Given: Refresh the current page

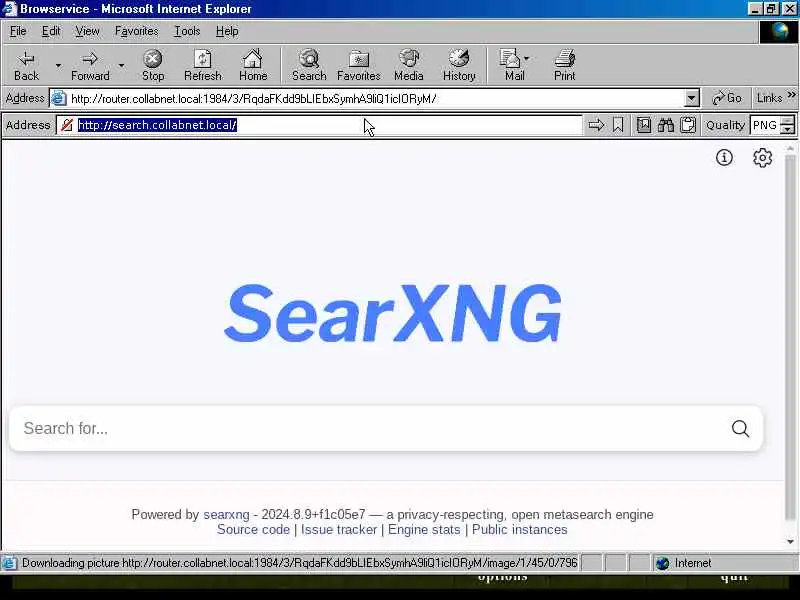Looking at the screenshot, I should 203,65.
